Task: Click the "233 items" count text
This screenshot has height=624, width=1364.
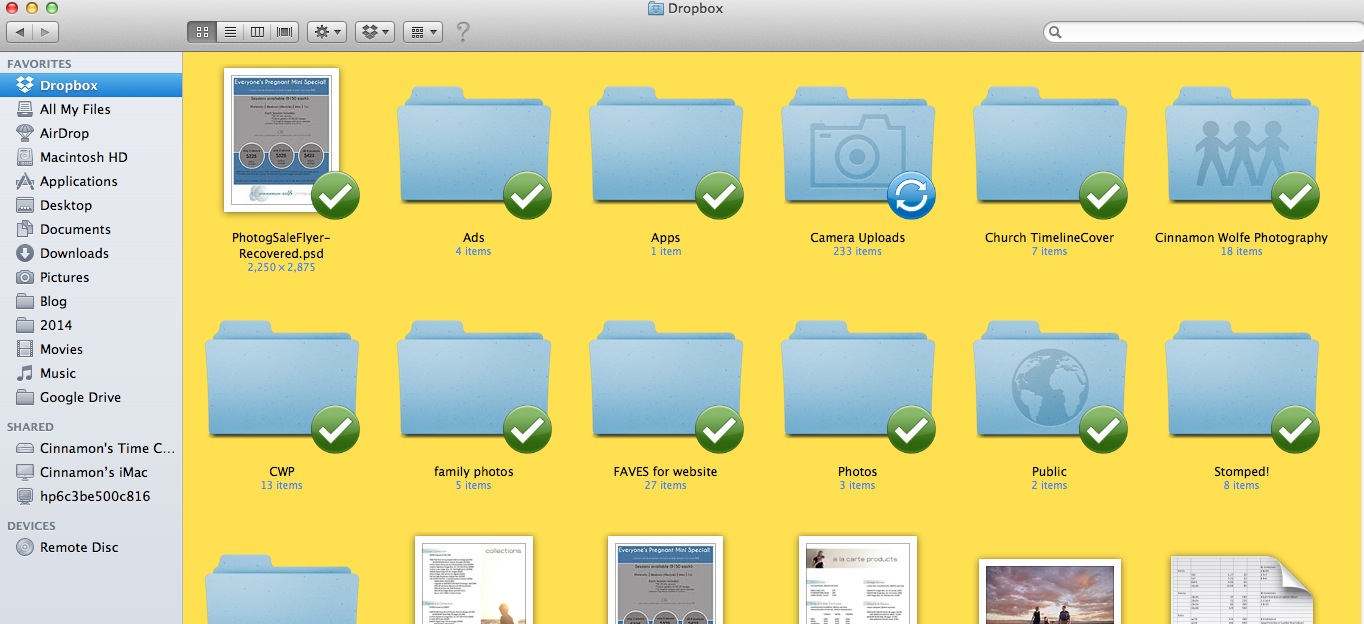Action: (858, 252)
